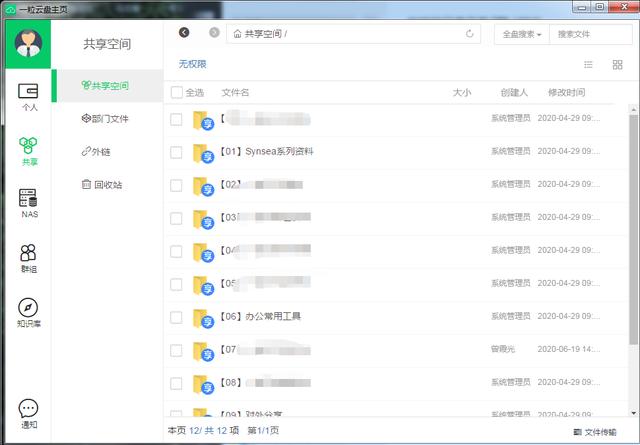This screenshot has height=445, width=640.
Task: Open the 群组 groups section
Action: pos(28,258)
